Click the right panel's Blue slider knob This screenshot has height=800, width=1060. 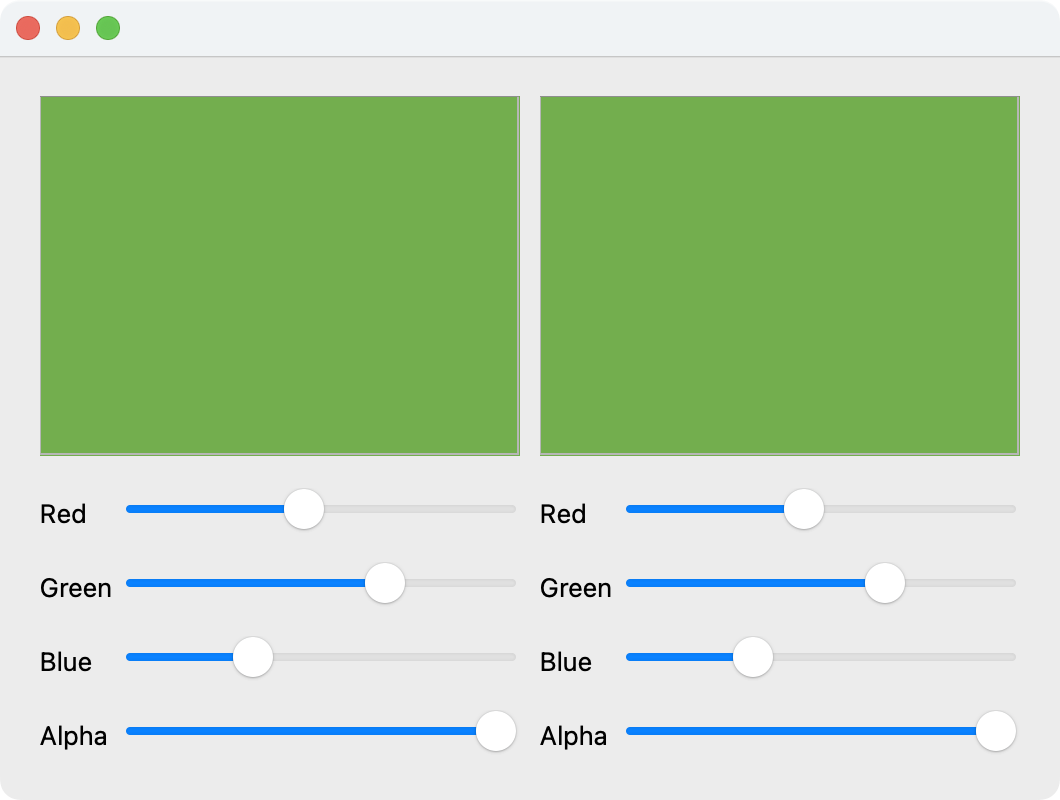[753, 657]
